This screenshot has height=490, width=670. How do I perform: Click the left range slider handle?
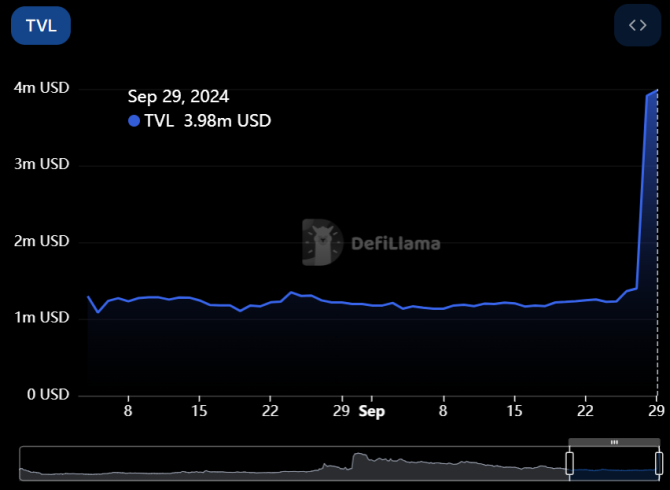point(570,464)
